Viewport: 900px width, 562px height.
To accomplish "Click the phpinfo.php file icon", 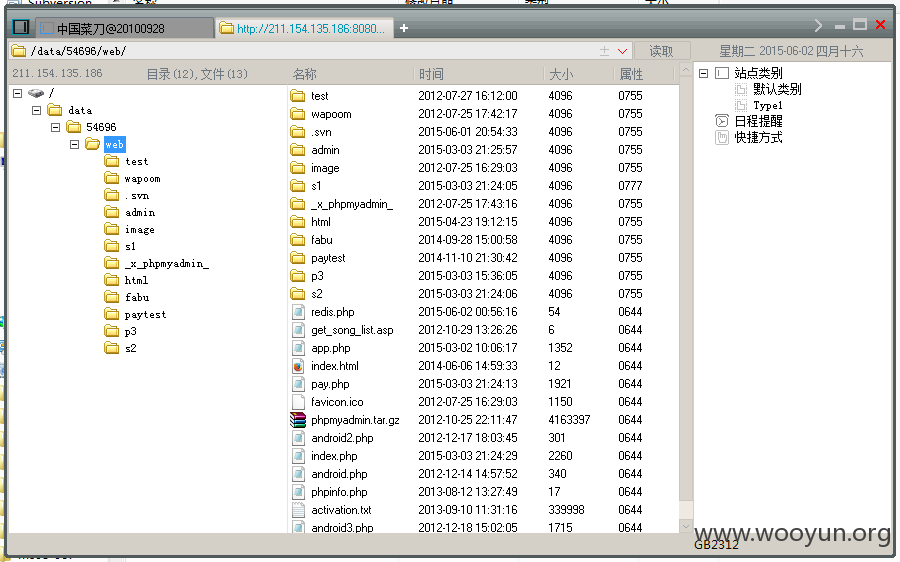I will (298, 492).
